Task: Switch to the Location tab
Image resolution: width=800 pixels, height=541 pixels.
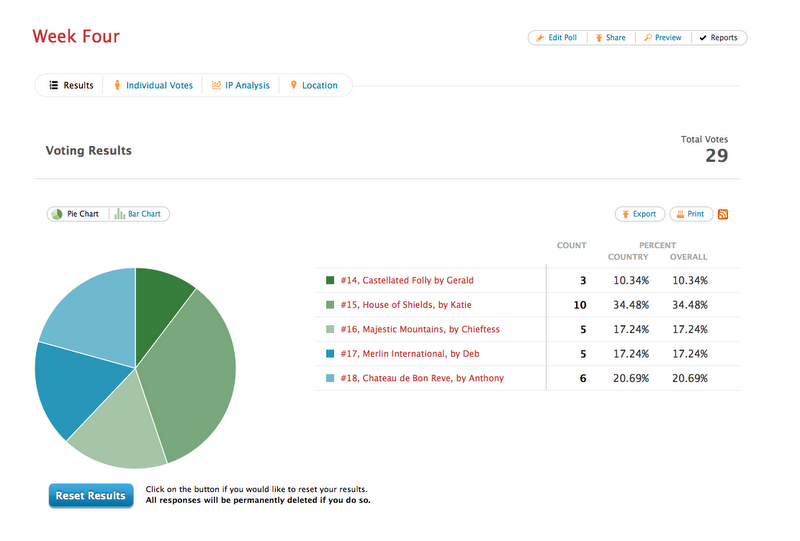Action: pyautogui.click(x=314, y=85)
